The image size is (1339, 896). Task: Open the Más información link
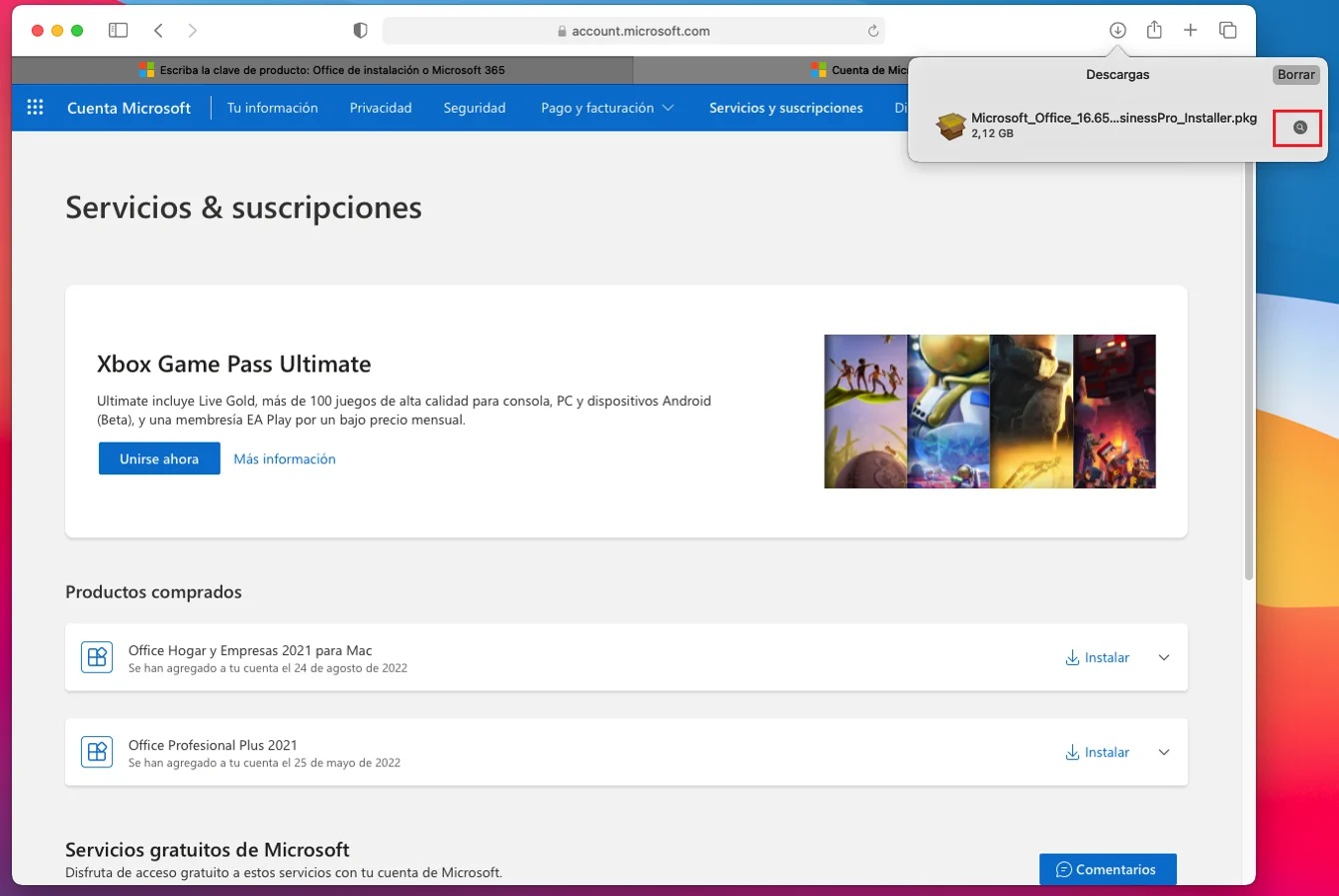pyautogui.click(x=285, y=458)
